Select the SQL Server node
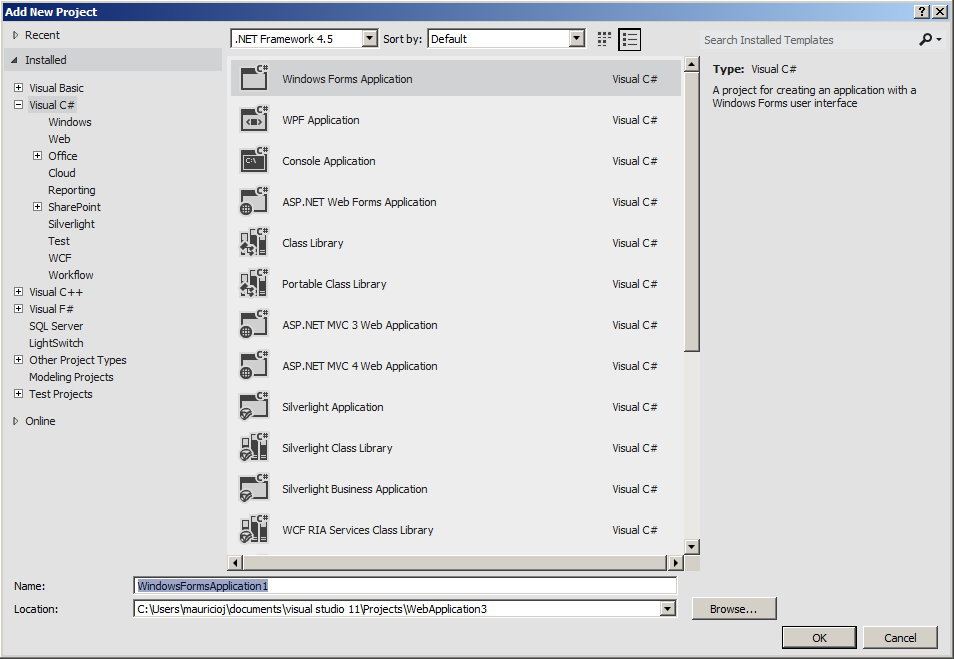The width and height of the screenshot is (954, 659). pos(56,326)
